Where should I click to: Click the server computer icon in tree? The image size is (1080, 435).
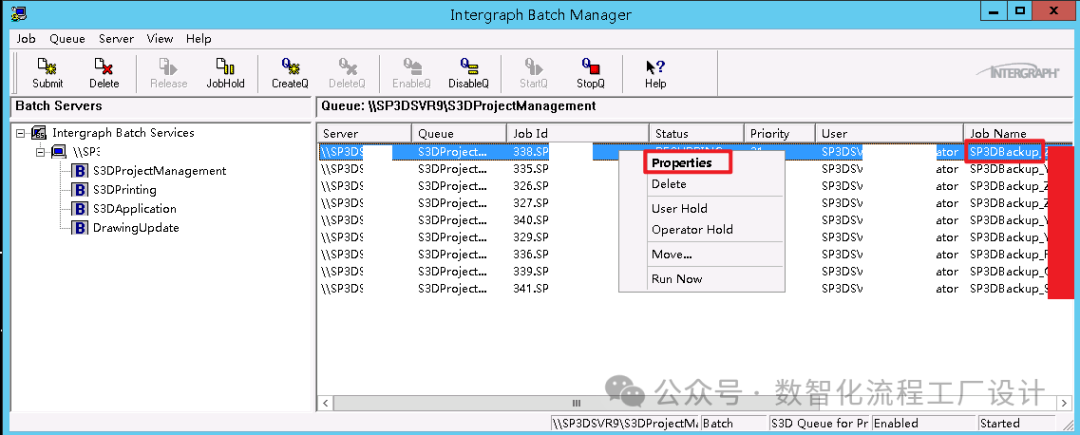[59, 151]
